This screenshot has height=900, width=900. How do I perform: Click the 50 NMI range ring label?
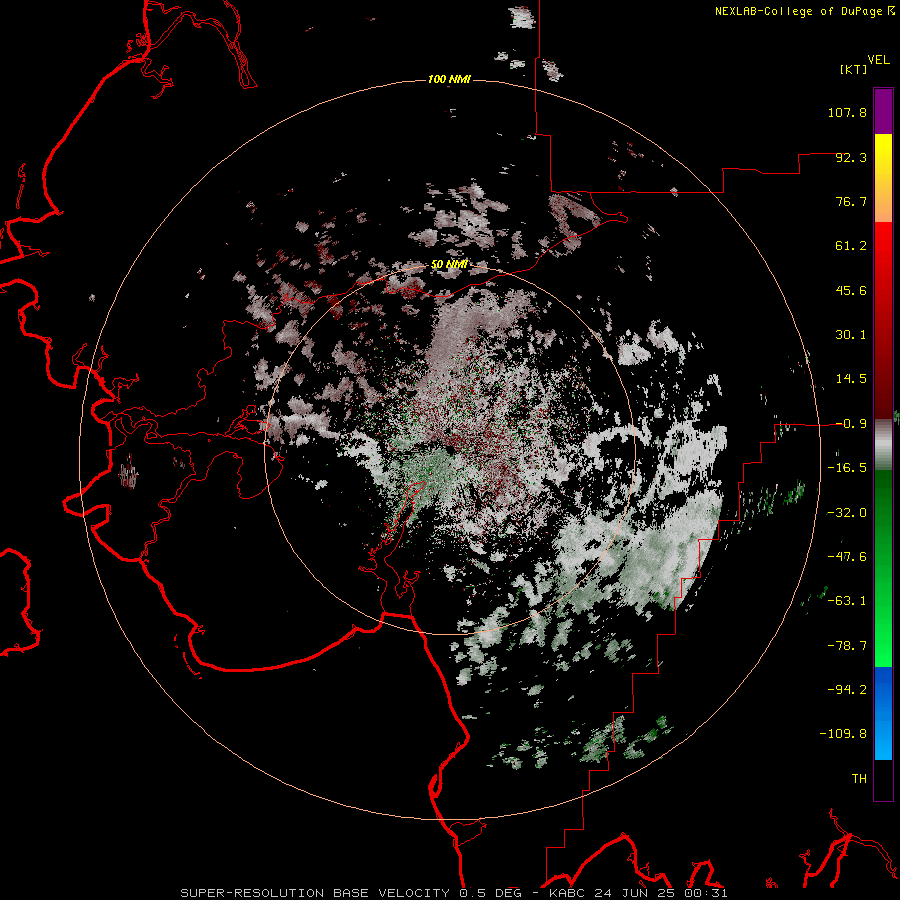click(x=449, y=264)
